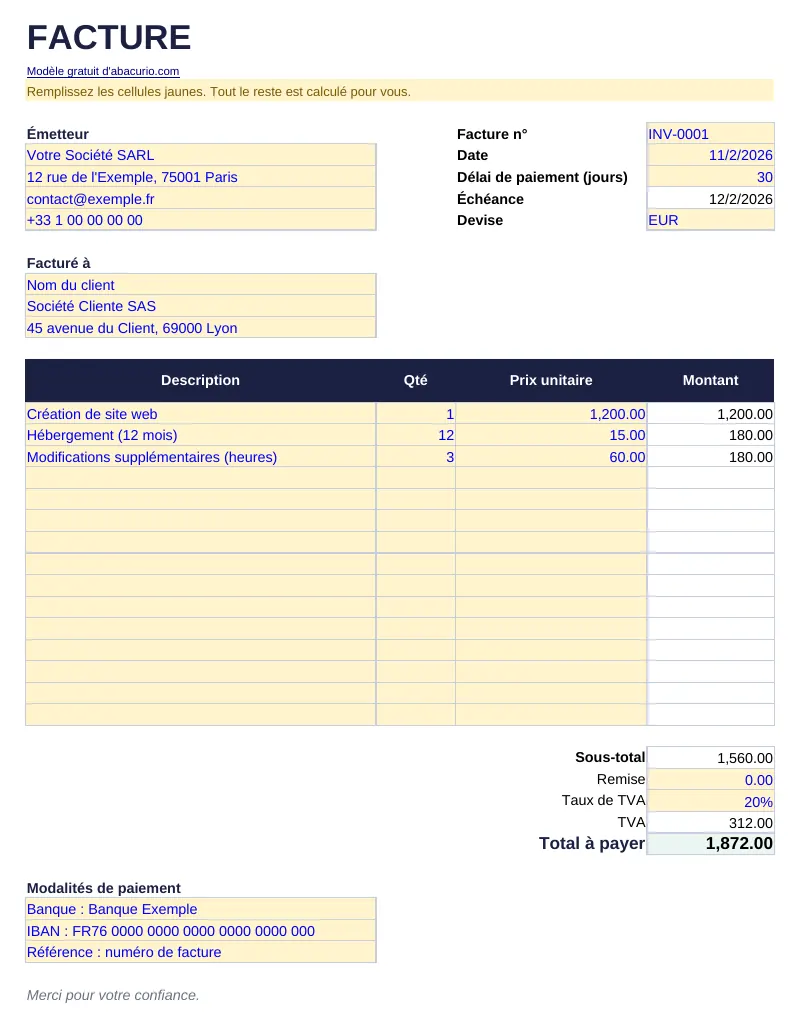
Task: Select the 'Création de site web' description
Action: 200,413
